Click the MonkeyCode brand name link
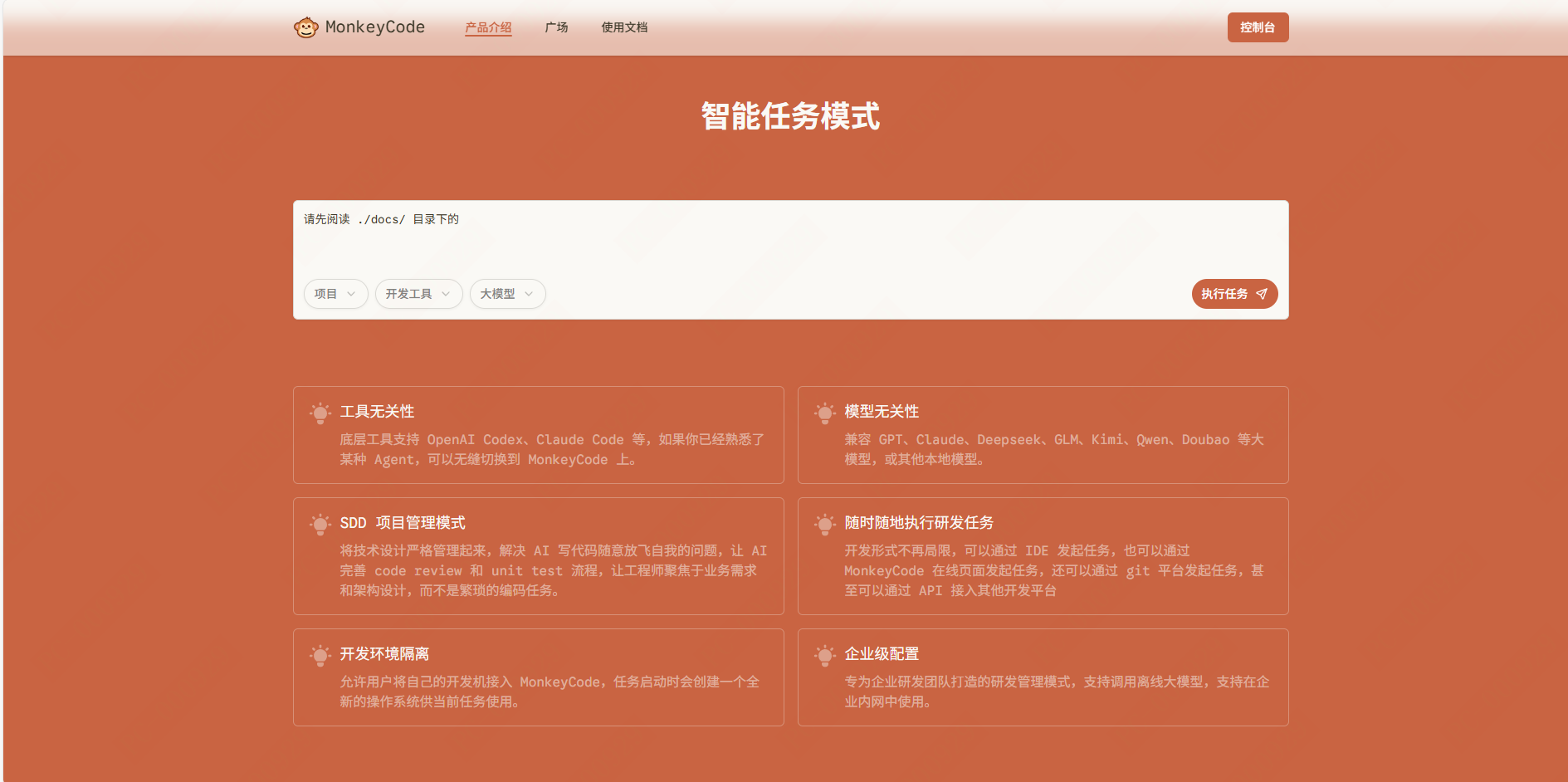 [375, 27]
